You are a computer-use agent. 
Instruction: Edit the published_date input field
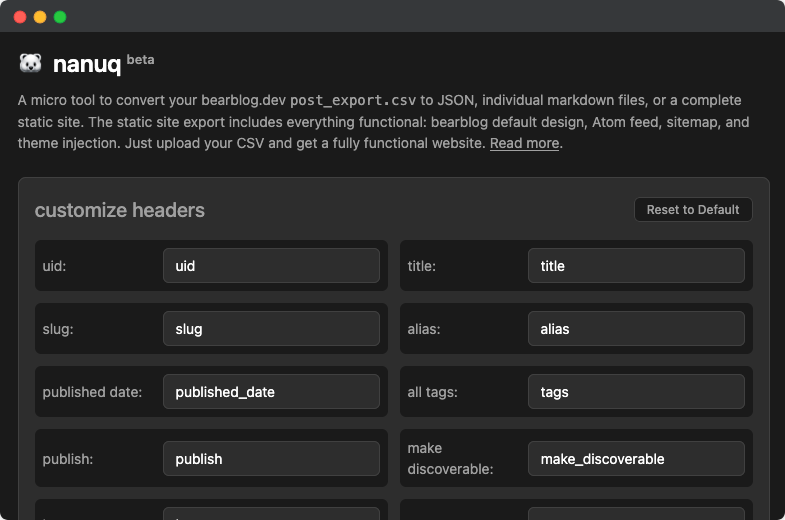[x=271, y=392]
